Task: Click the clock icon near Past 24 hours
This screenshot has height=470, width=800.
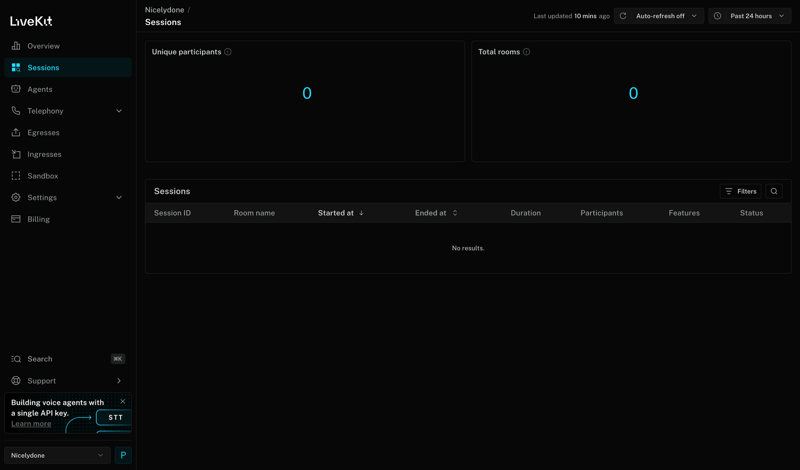Action: point(717,16)
